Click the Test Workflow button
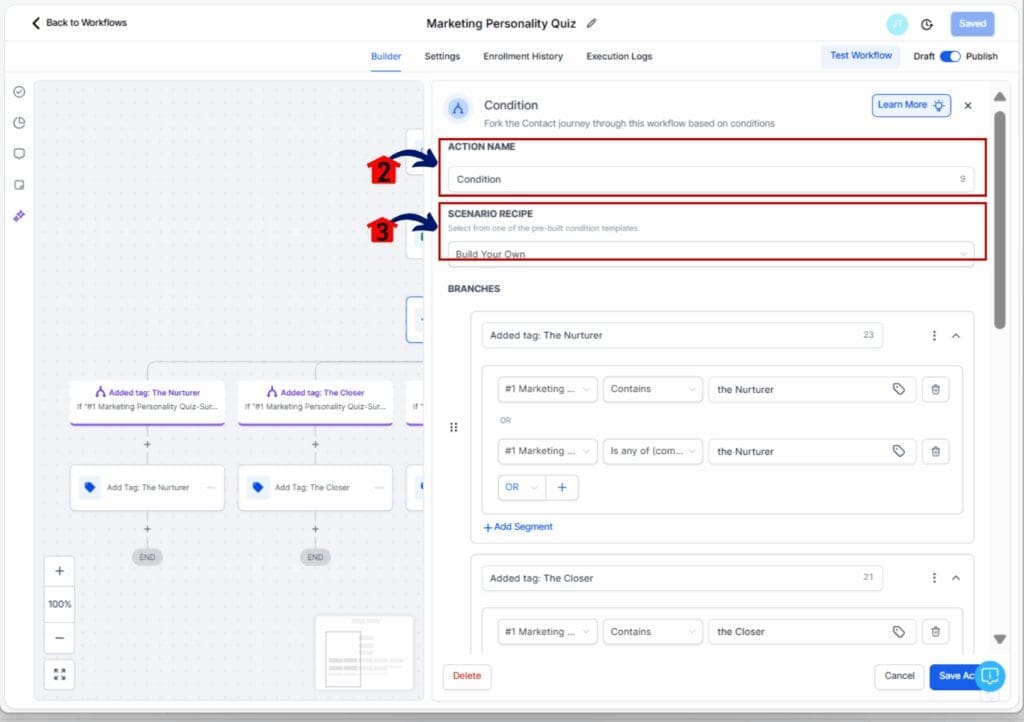 coord(860,56)
